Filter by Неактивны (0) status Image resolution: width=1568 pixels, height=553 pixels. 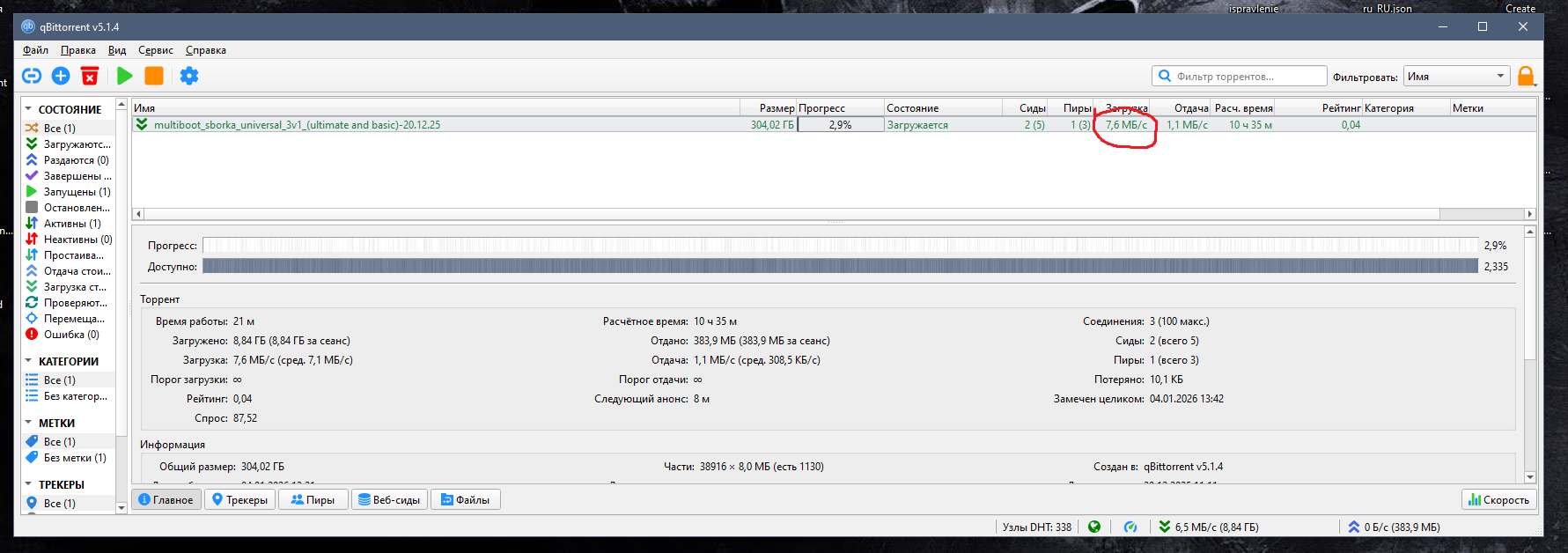(69, 240)
